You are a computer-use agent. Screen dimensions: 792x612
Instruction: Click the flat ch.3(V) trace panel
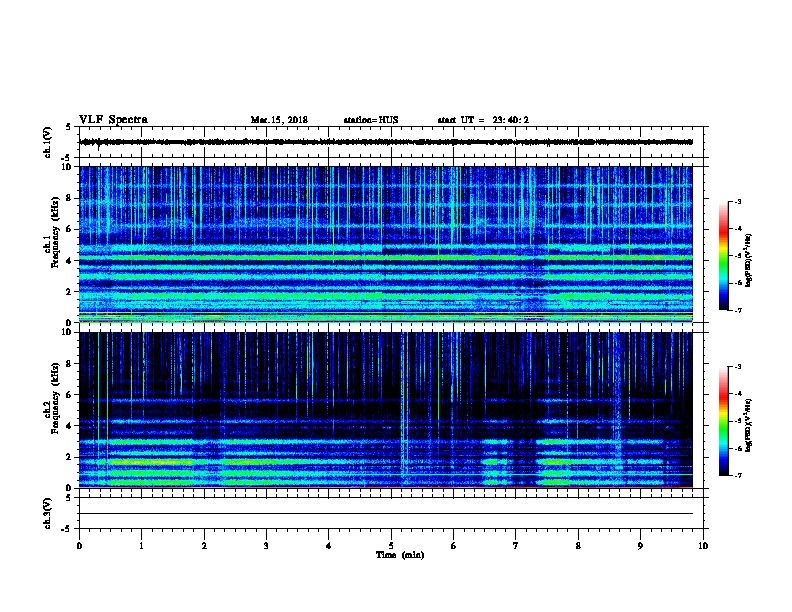pos(391,513)
